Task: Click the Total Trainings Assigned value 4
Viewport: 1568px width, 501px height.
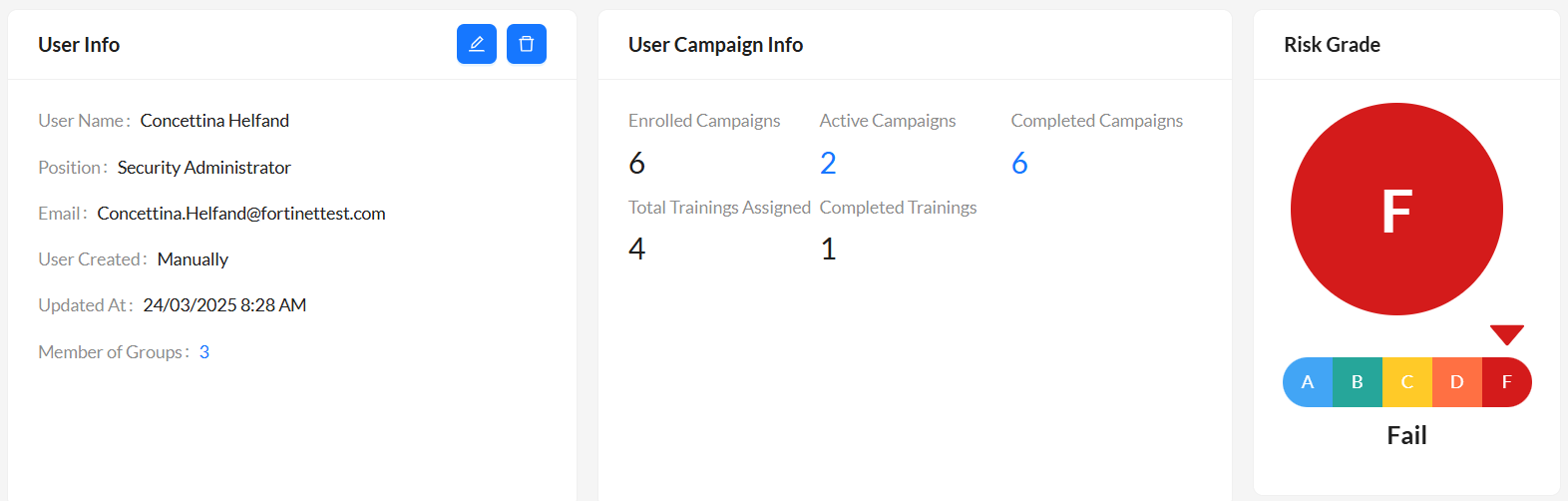Action: coord(637,249)
